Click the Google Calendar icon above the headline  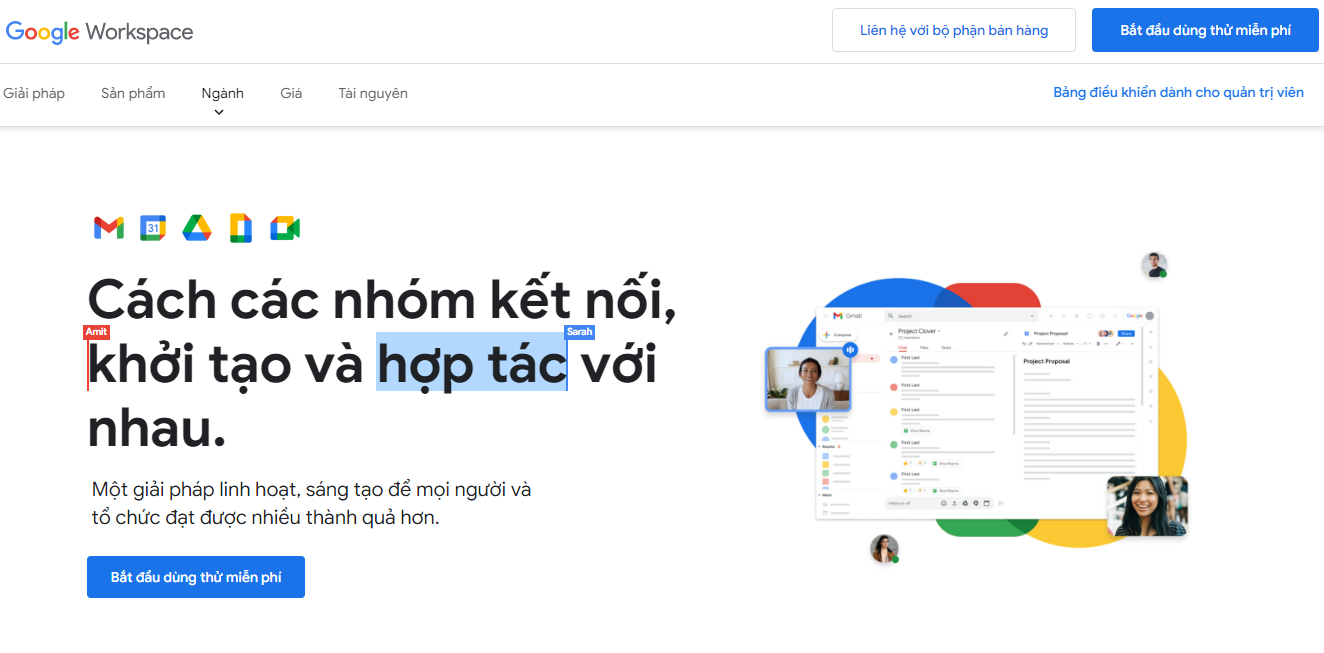pos(152,228)
